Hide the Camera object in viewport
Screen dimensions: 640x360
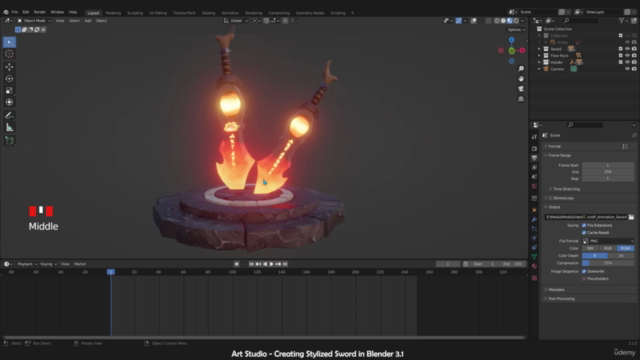pyautogui.click(x=627, y=69)
